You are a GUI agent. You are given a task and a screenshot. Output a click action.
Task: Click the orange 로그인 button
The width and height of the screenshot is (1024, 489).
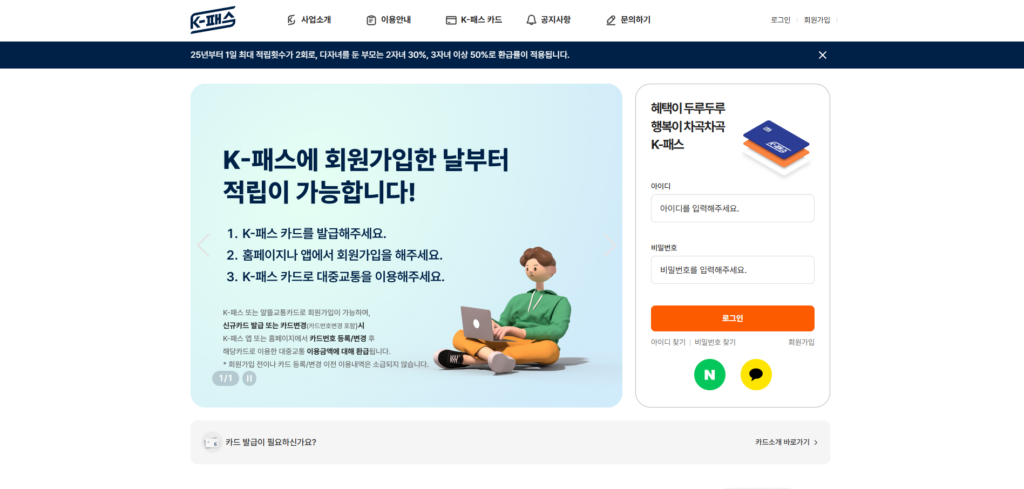point(732,319)
